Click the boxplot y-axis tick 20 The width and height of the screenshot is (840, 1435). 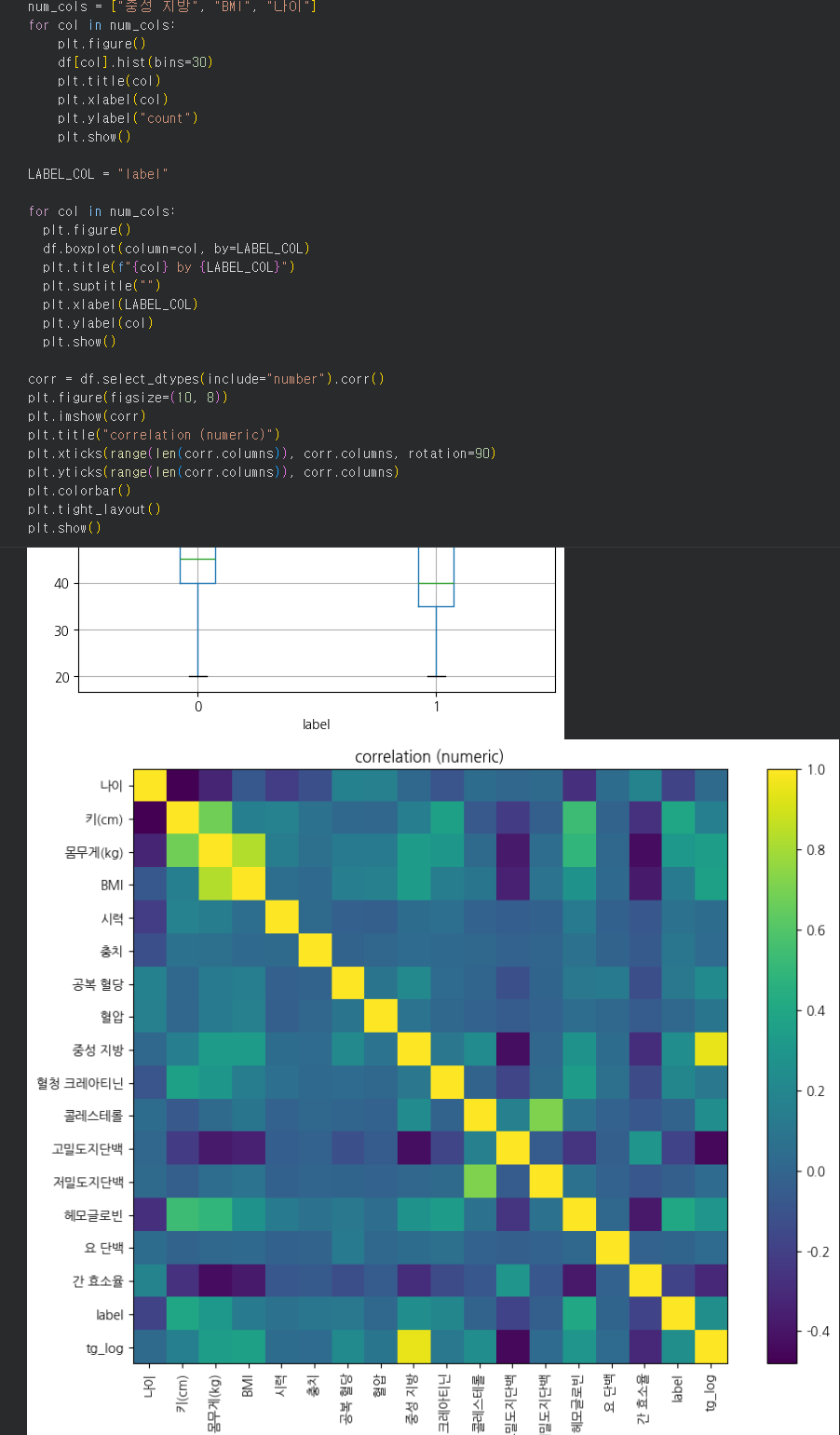click(61, 677)
